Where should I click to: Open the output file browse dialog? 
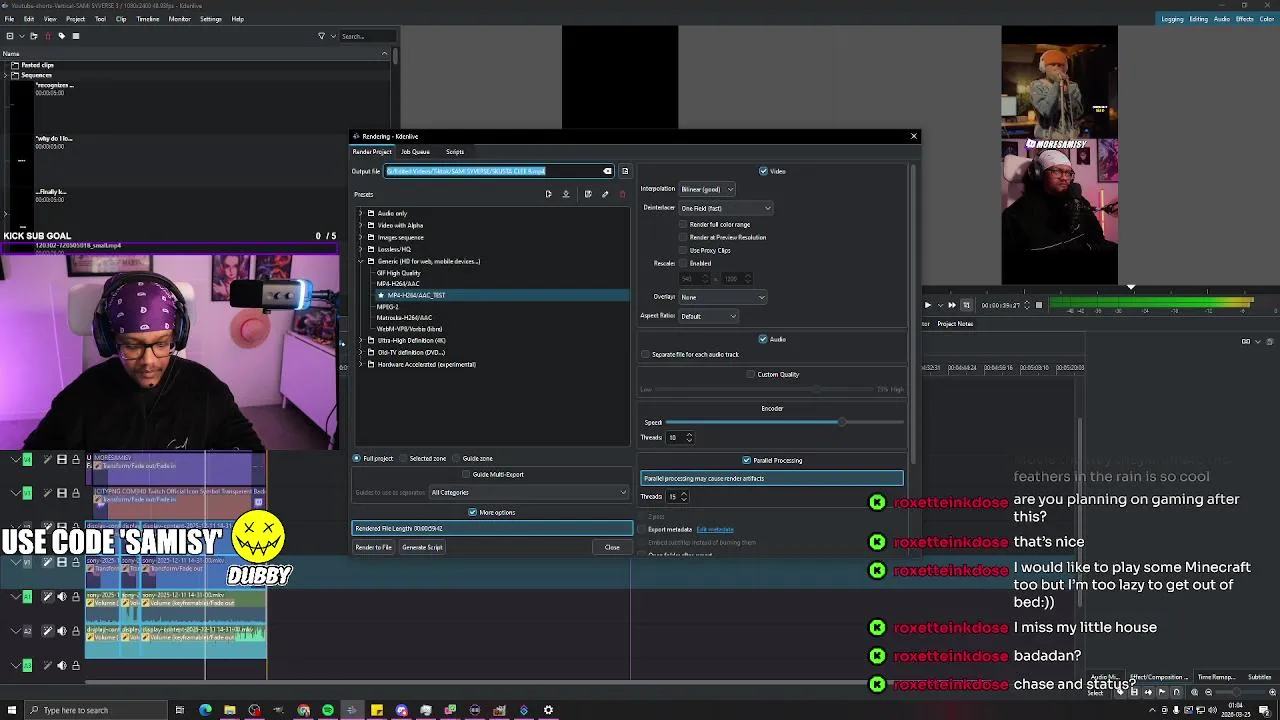point(625,171)
